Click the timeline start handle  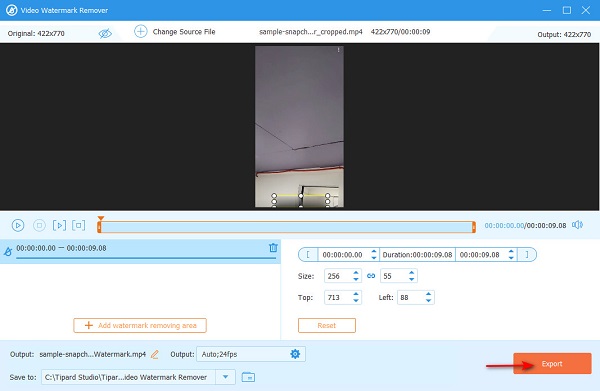[x=99, y=227]
